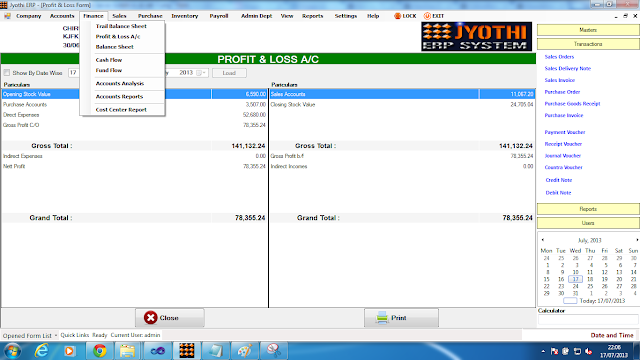Open the year 2013 date dropdown
640x360 pixels.
pyautogui.click(x=200, y=73)
